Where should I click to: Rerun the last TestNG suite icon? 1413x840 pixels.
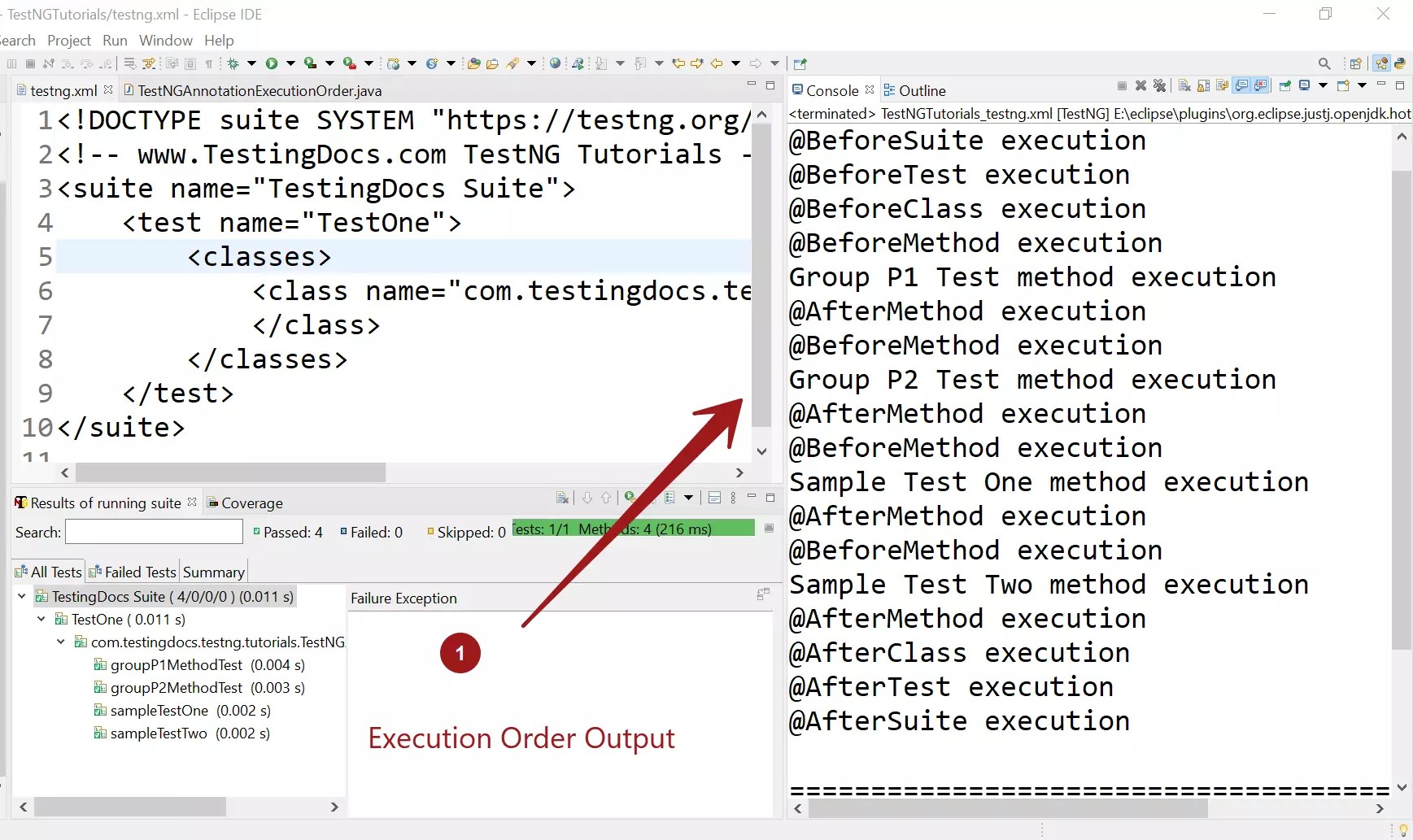click(x=630, y=498)
